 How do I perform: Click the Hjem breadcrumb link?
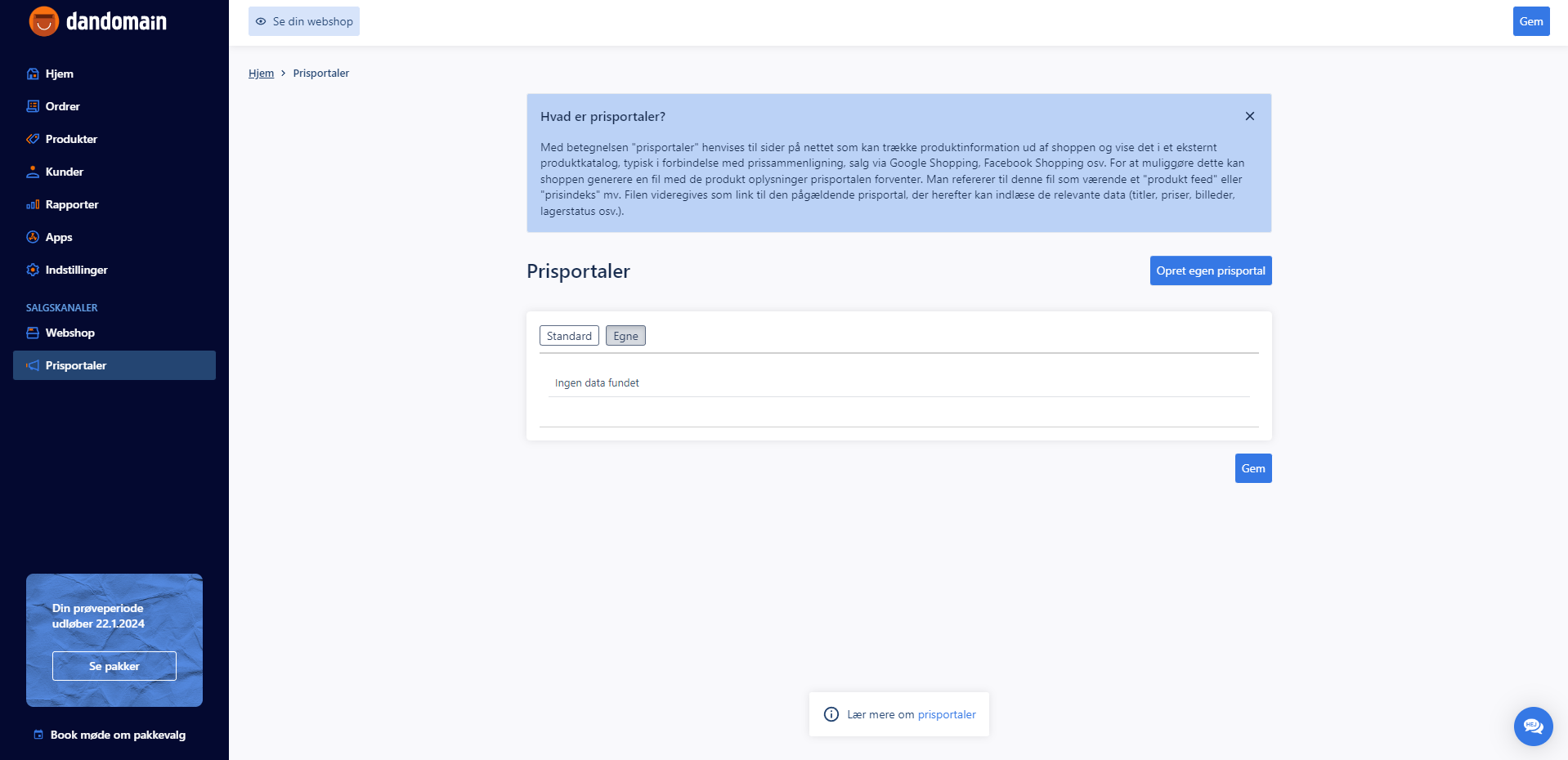[x=261, y=73]
